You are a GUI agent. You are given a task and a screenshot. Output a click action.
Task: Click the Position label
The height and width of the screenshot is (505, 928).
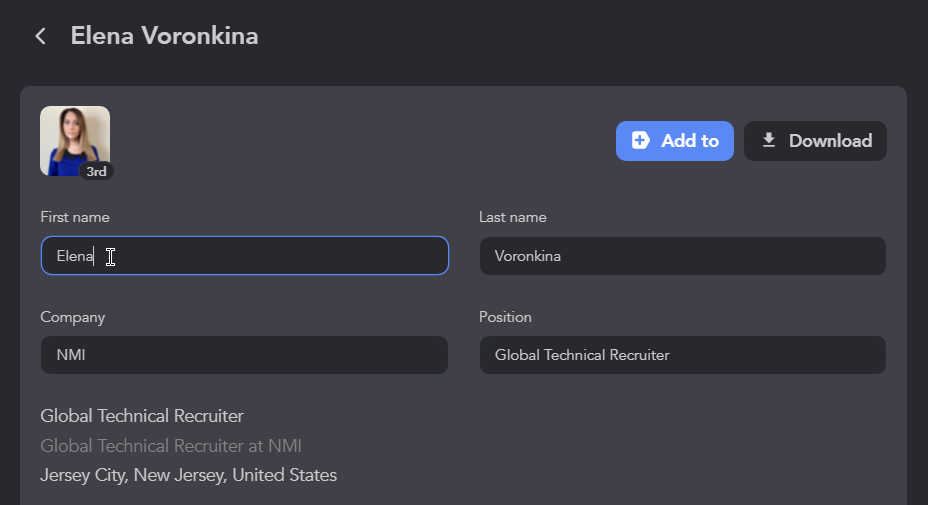pyautogui.click(x=505, y=317)
